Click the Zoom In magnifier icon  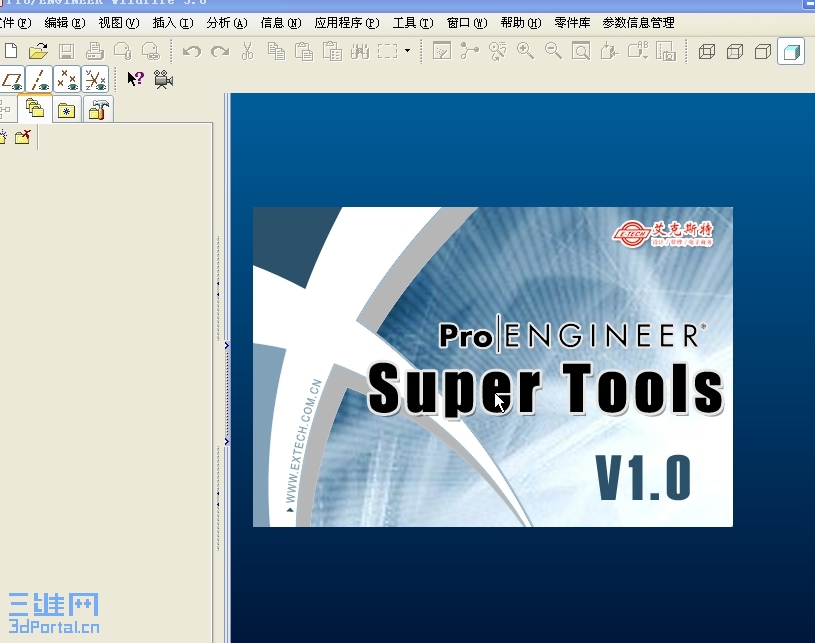point(525,51)
